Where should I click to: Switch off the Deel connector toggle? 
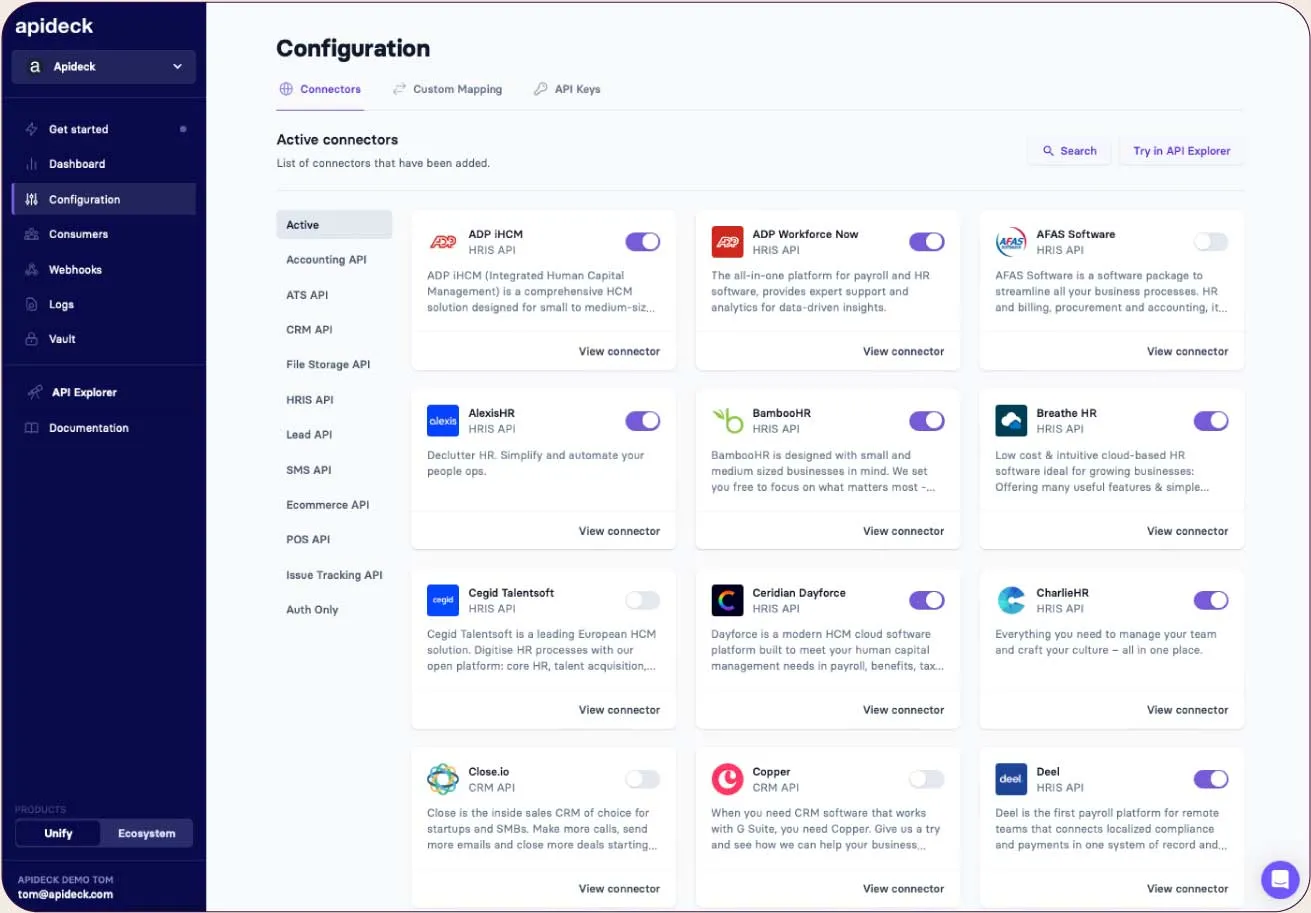[1211, 779]
